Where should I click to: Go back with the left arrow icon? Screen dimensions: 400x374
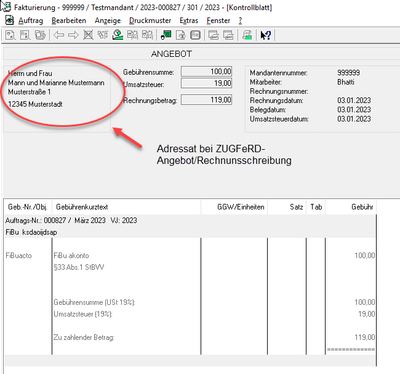pos(59,35)
